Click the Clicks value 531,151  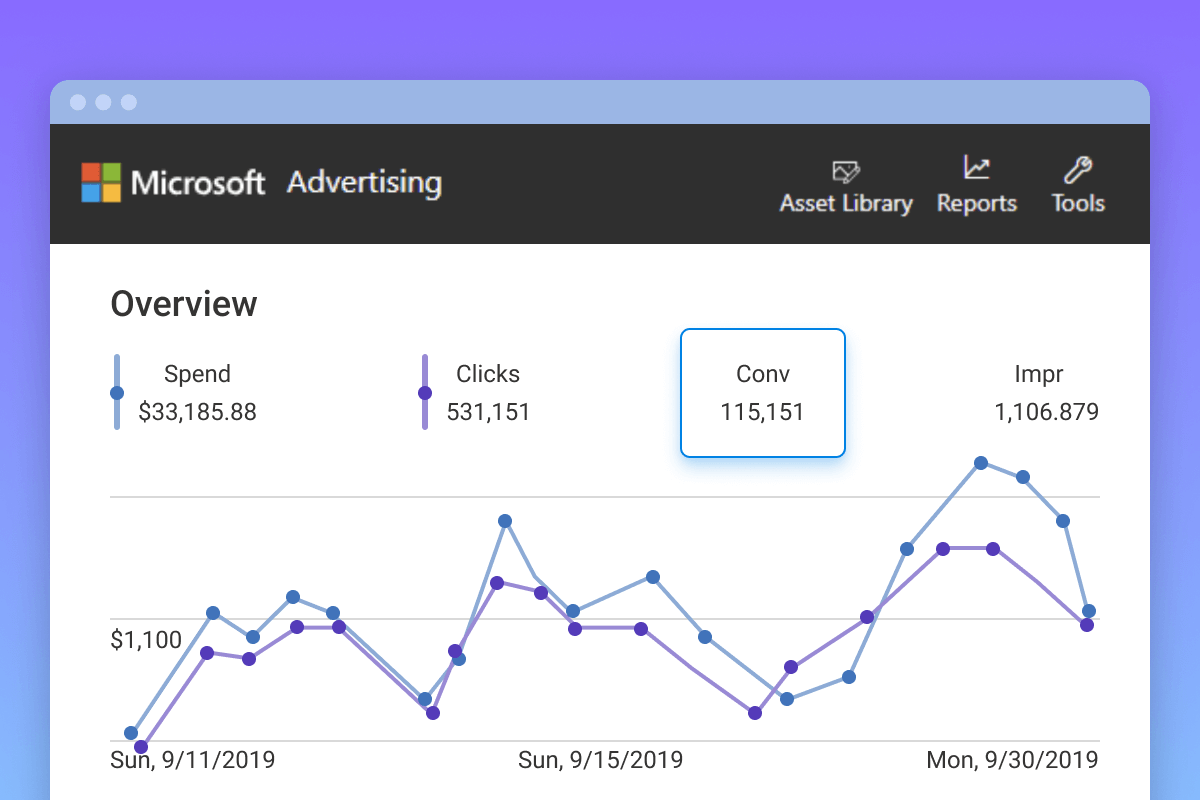pyautogui.click(x=489, y=412)
